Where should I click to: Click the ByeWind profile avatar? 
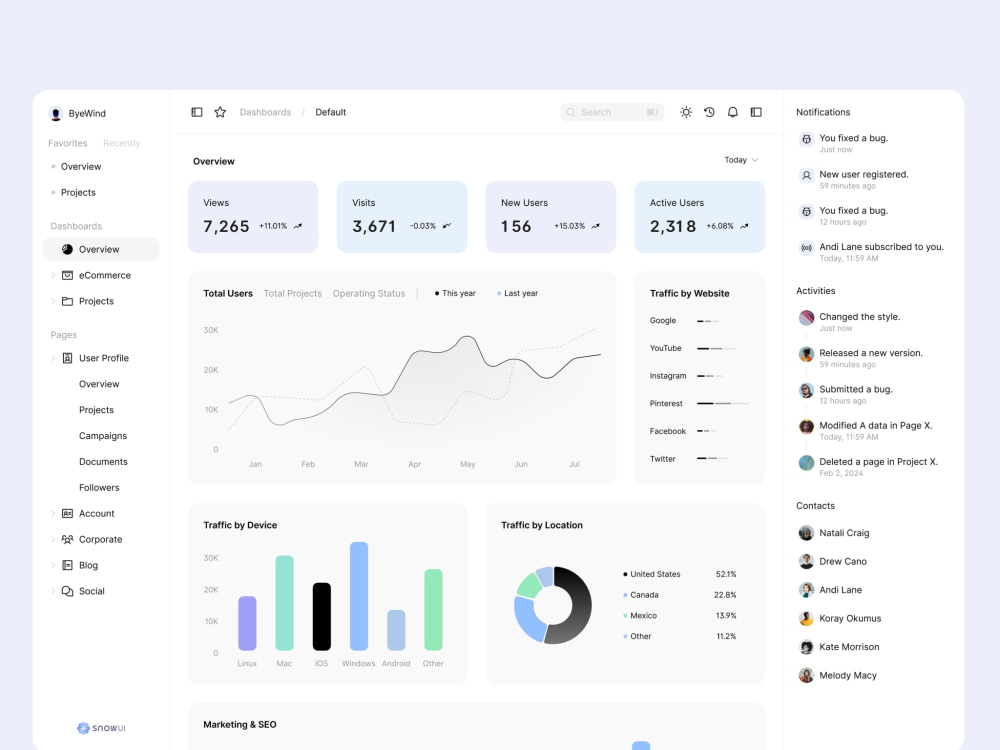[x=55, y=114]
